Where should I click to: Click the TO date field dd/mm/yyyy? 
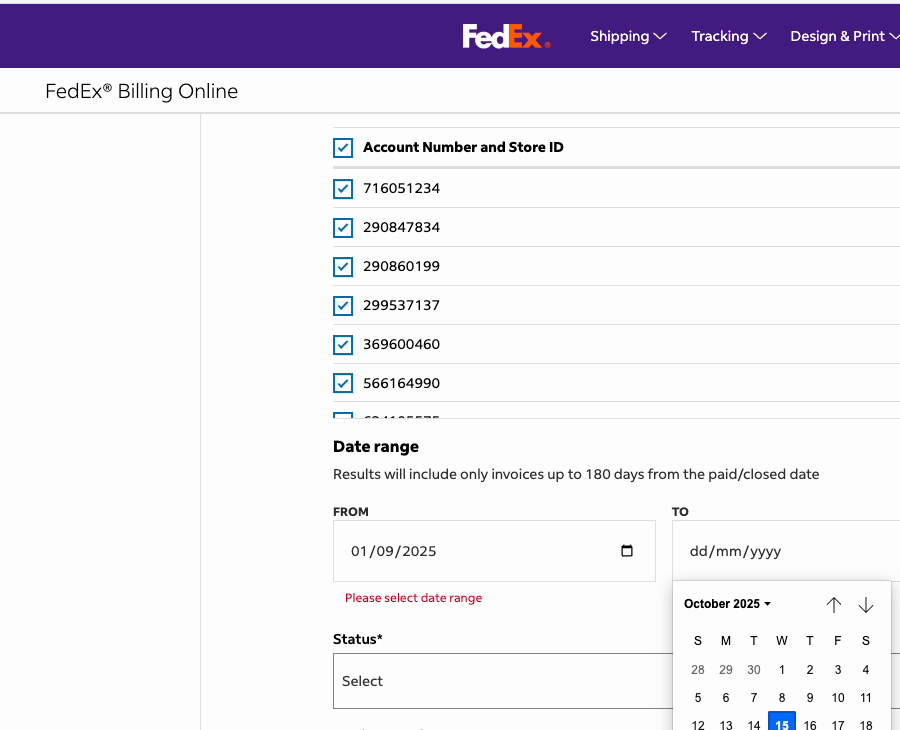[x=786, y=551]
